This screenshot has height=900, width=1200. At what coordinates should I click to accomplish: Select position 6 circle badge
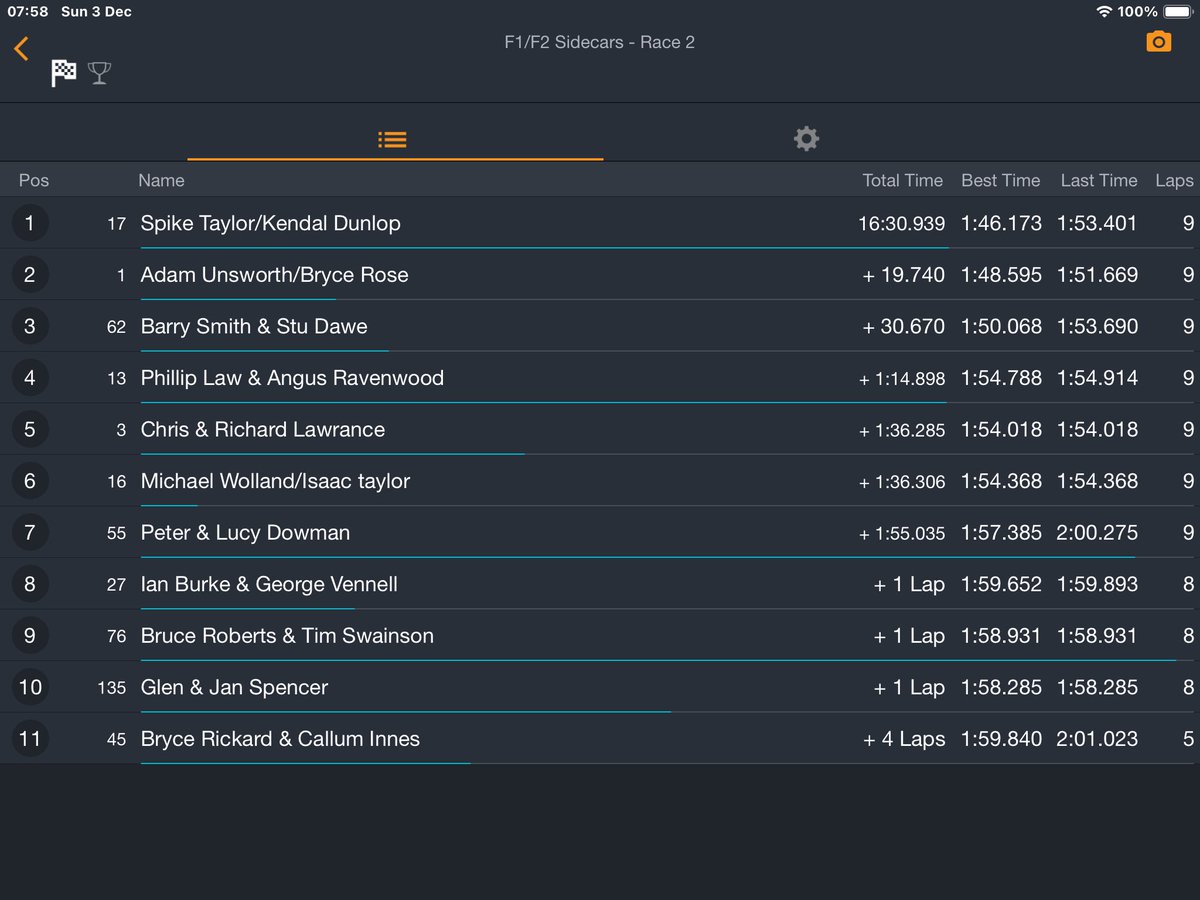point(29,481)
